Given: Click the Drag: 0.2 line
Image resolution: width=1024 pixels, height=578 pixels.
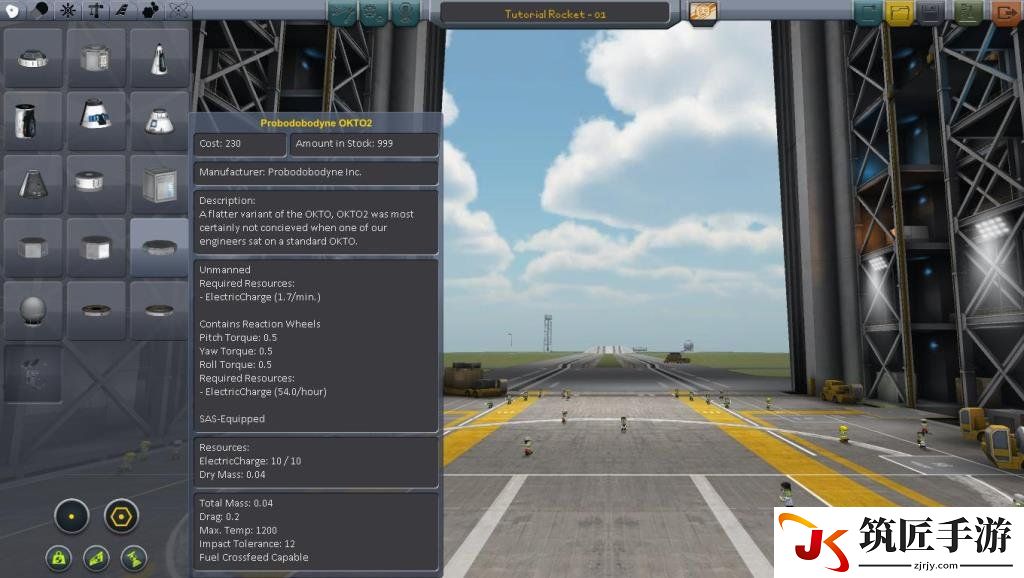Looking at the screenshot, I should coord(219,517).
